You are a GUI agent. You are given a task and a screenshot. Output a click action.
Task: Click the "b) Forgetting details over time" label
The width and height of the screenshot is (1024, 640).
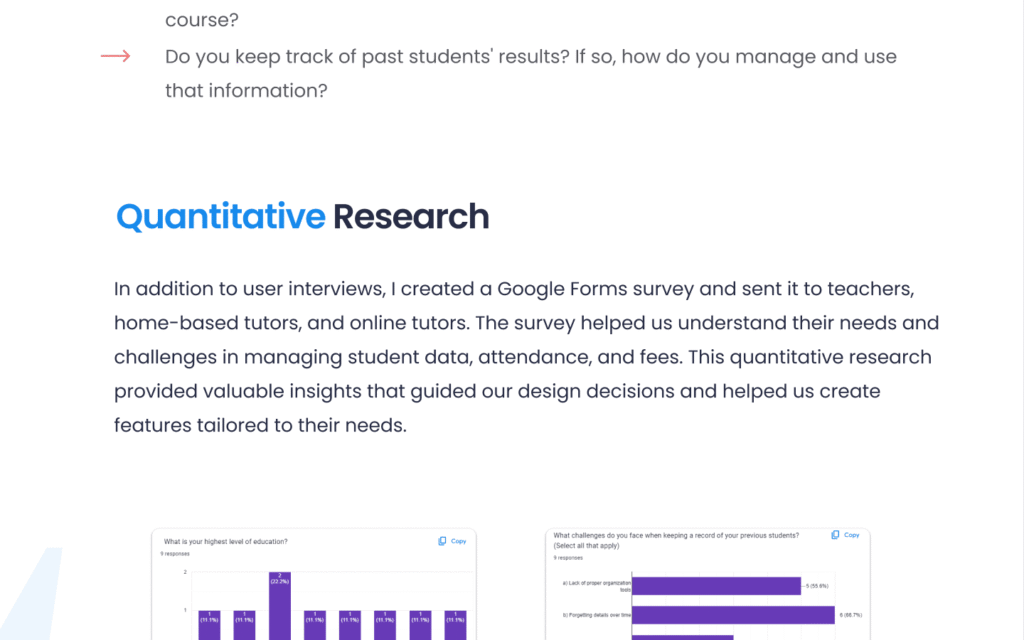pos(596,615)
